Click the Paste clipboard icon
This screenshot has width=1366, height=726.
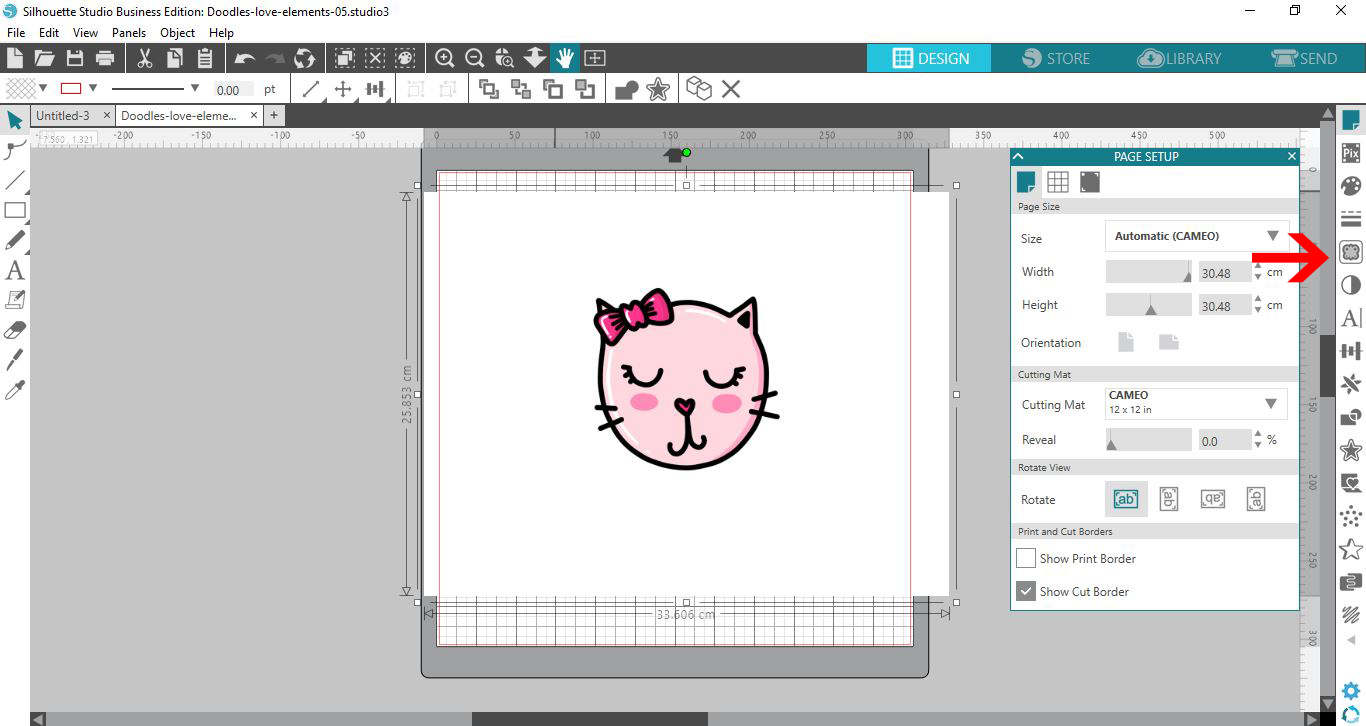[205, 58]
